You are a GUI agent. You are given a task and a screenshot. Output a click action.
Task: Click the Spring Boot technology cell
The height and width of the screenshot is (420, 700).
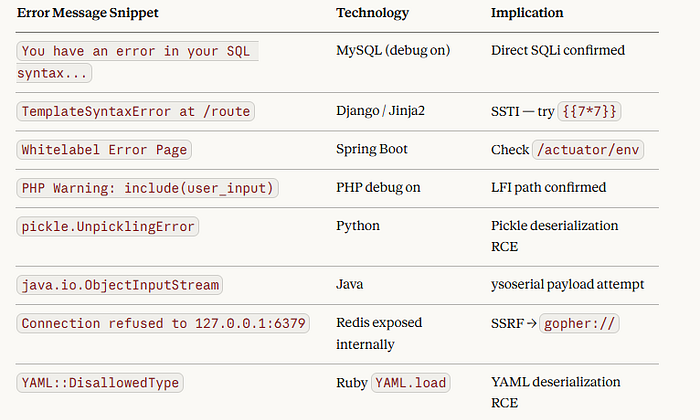click(x=372, y=149)
